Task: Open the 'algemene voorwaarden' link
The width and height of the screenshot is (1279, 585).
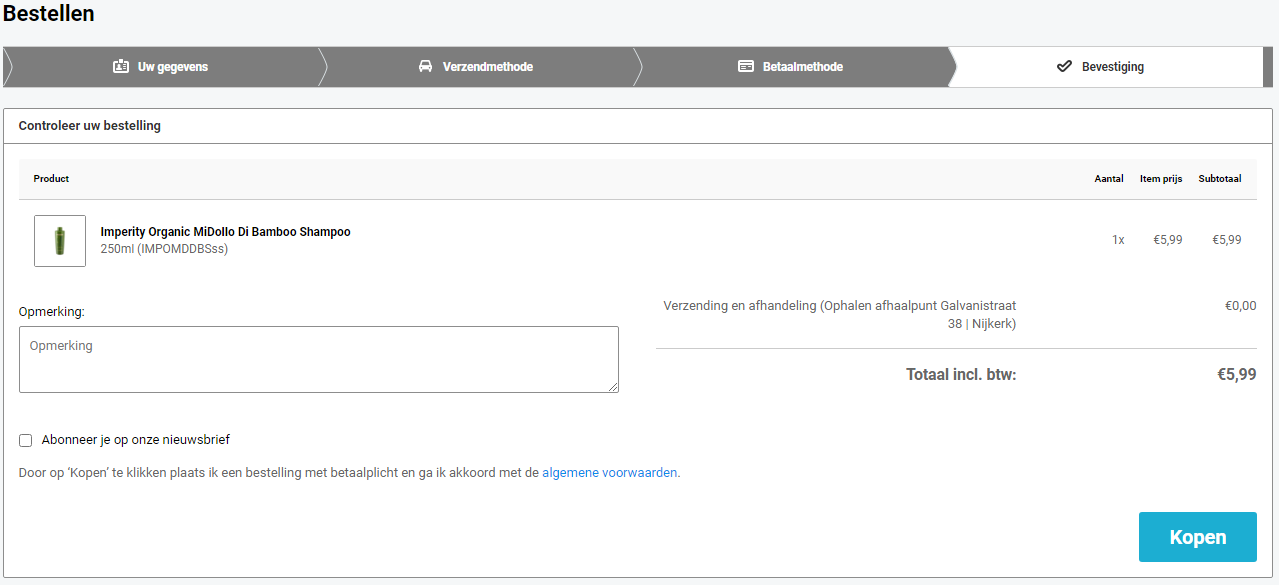Action: click(x=609, y=473)
